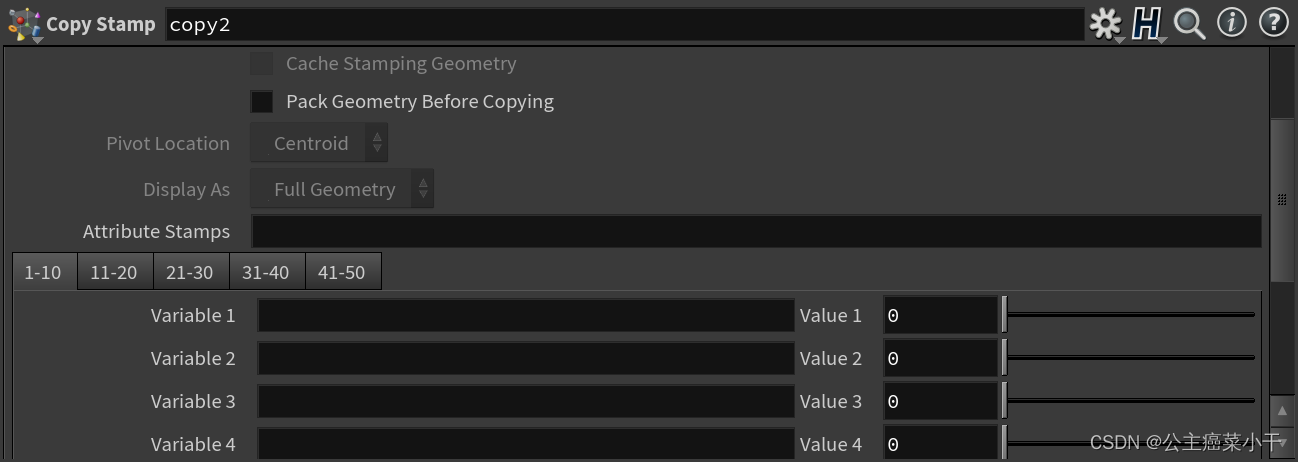Click the Copy Stamp node icon

[24, 24]
